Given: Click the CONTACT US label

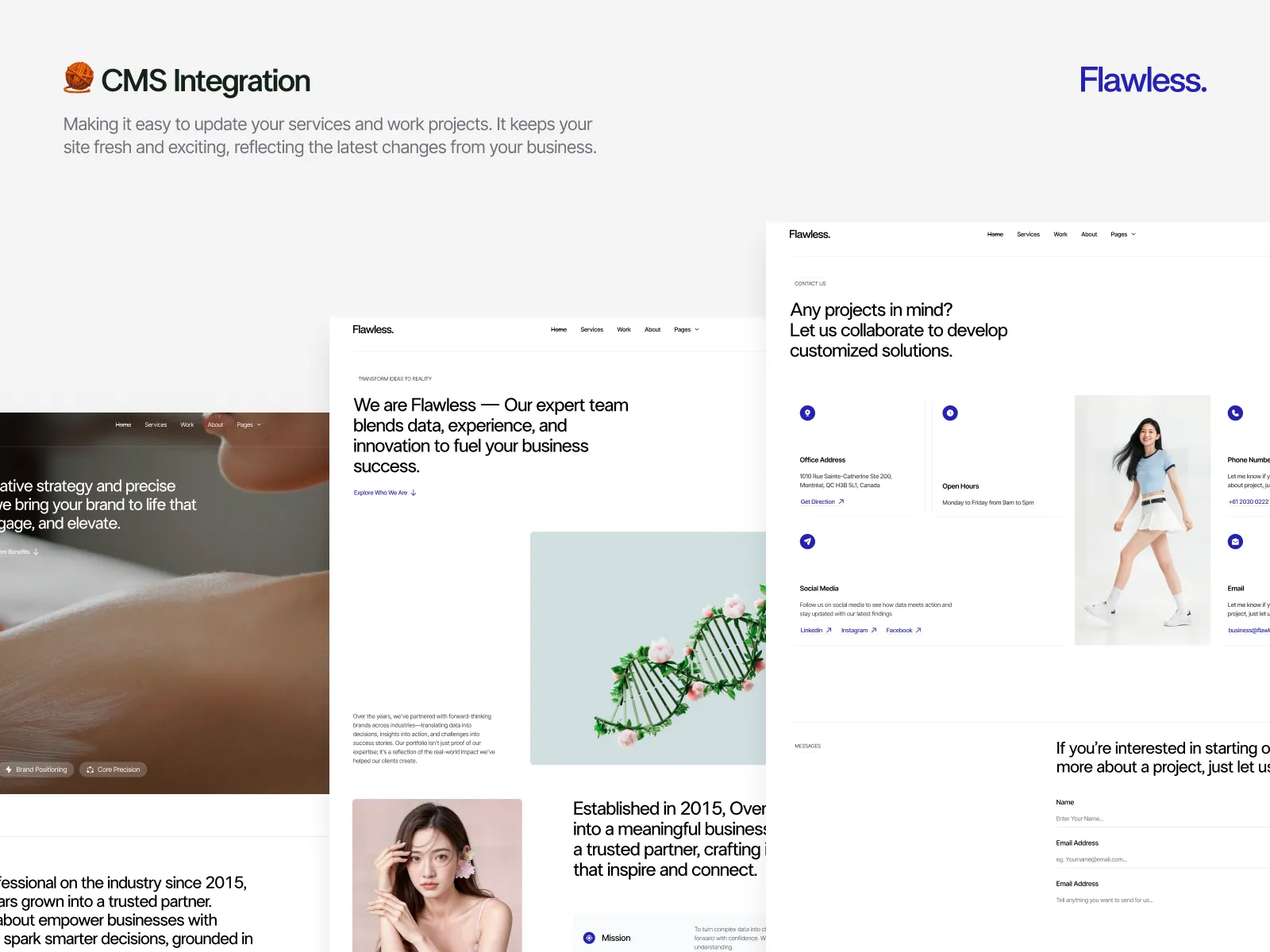Looking at the screenshot, I should 810,283.
